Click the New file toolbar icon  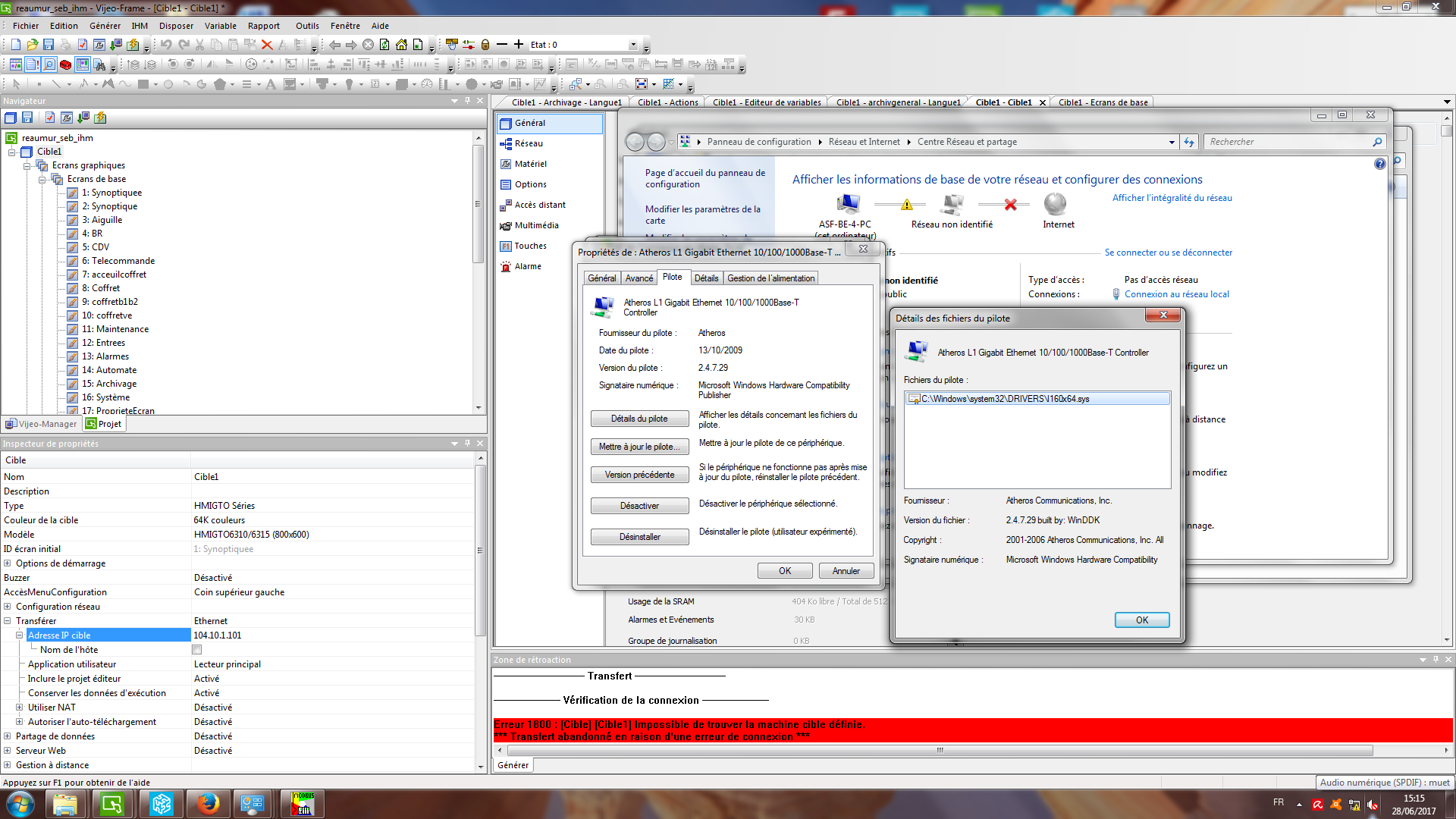pos(16,45)
